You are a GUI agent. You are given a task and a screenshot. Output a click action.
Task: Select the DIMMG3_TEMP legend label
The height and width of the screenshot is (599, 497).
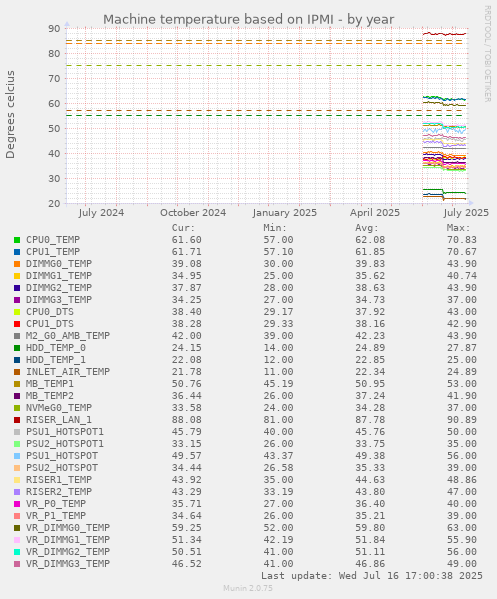[x=59, y=300]
